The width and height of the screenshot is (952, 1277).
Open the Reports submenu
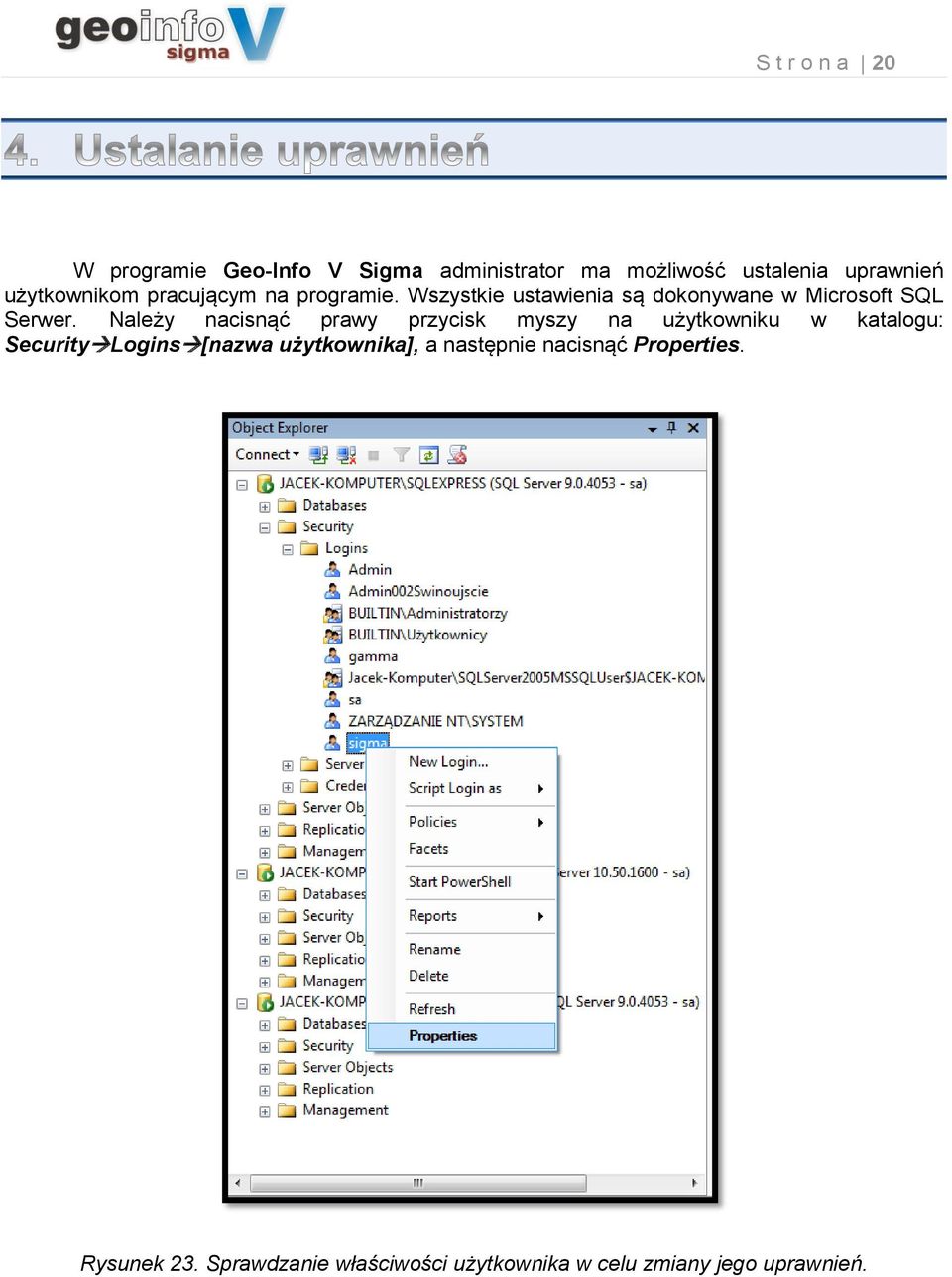[x=462, y=917]
